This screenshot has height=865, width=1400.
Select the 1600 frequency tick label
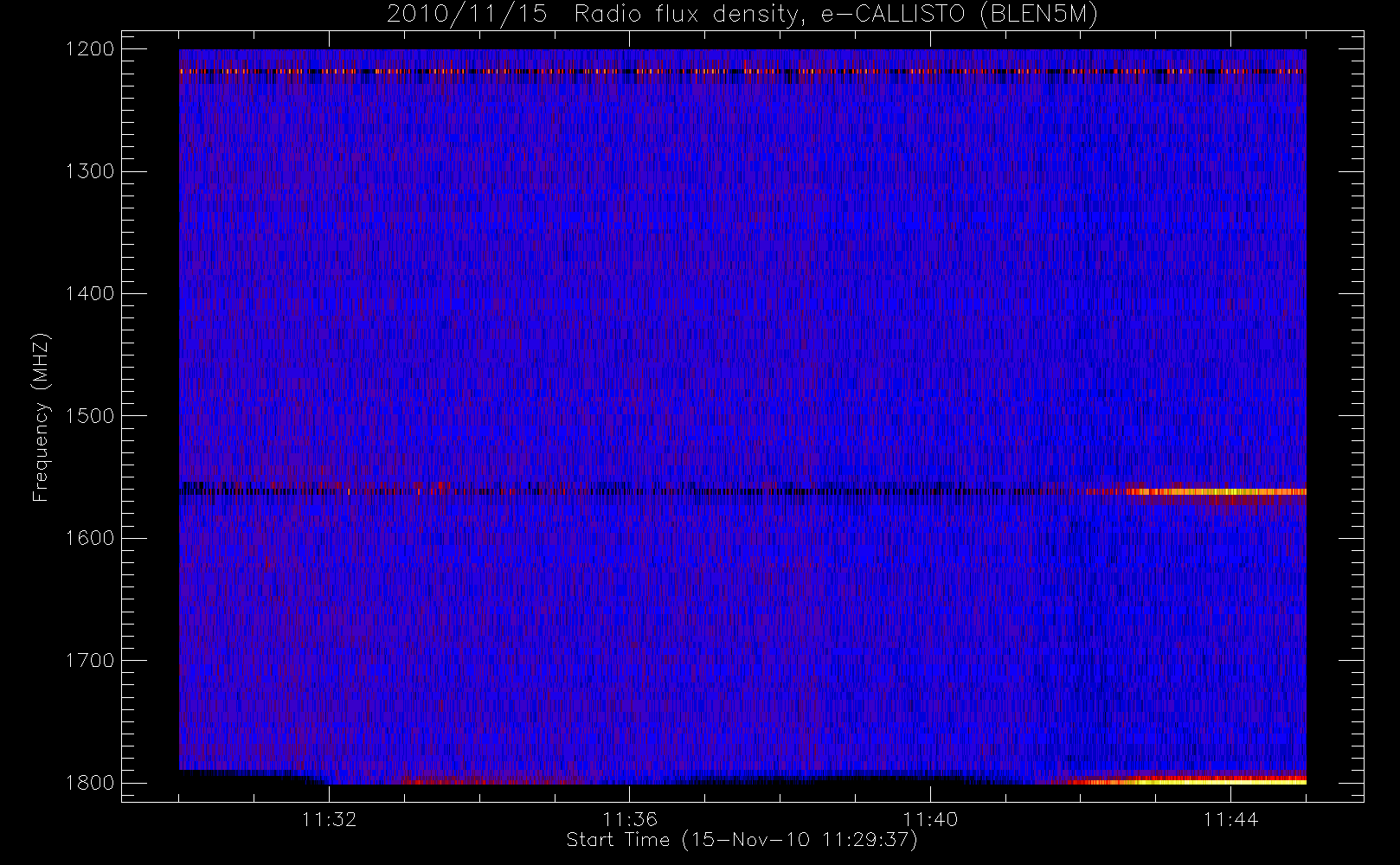(90, 538)
